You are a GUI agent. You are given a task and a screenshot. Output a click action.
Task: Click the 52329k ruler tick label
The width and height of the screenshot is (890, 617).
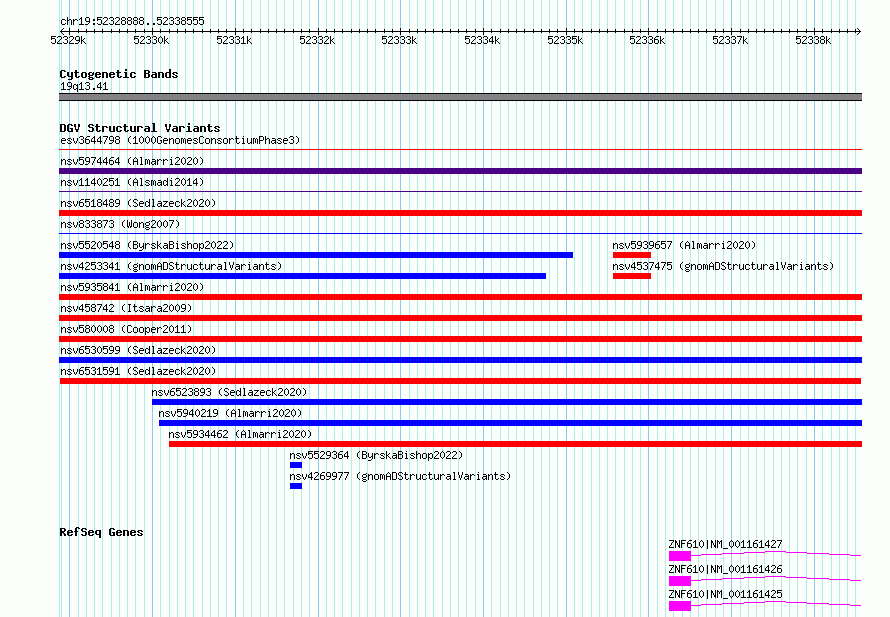point(68,40)
